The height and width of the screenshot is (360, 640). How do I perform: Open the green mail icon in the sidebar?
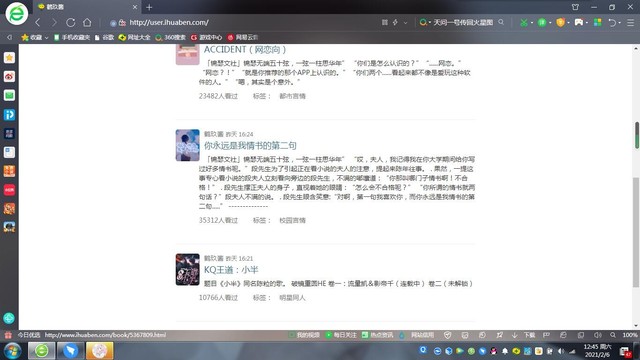pos(9,95)
